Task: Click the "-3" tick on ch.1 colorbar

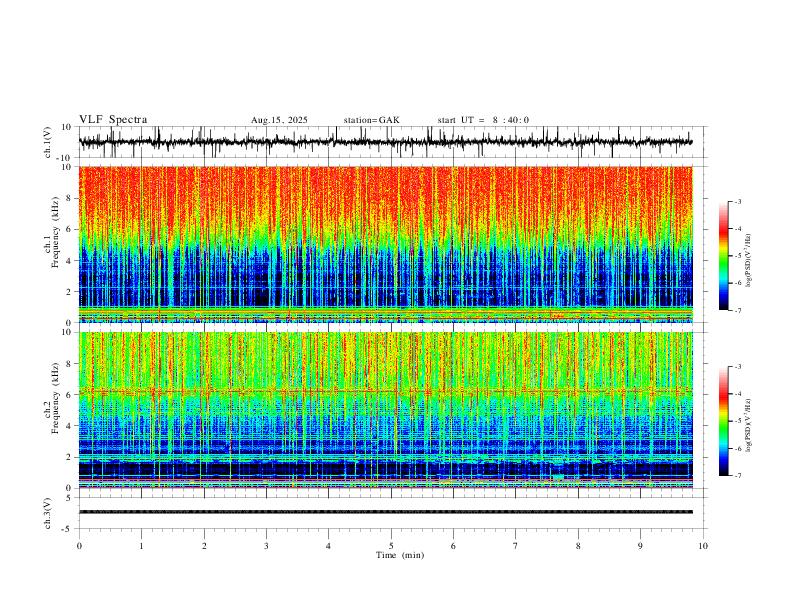Action: [737, 201]
